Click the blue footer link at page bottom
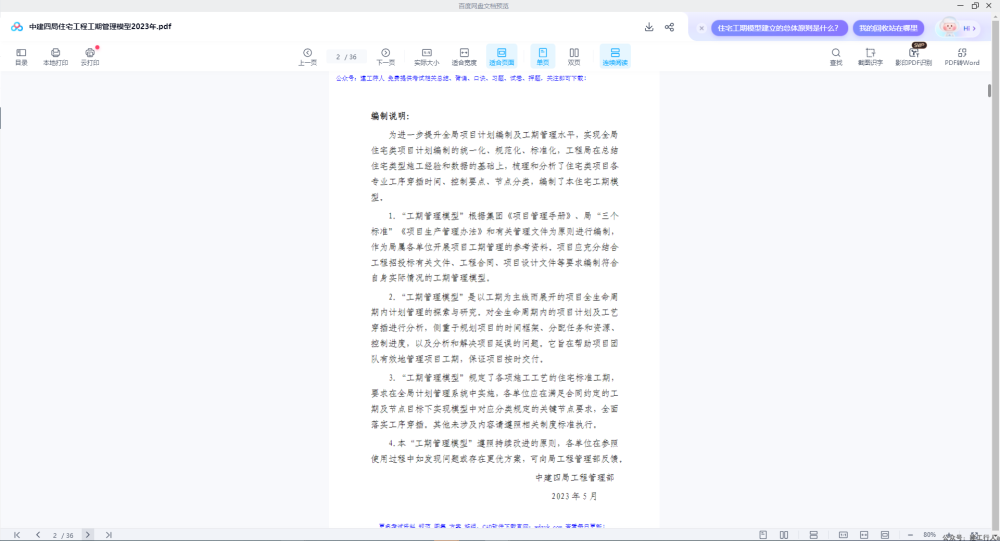This screenshot has width=1000, height=541. [x=492, y=526]
